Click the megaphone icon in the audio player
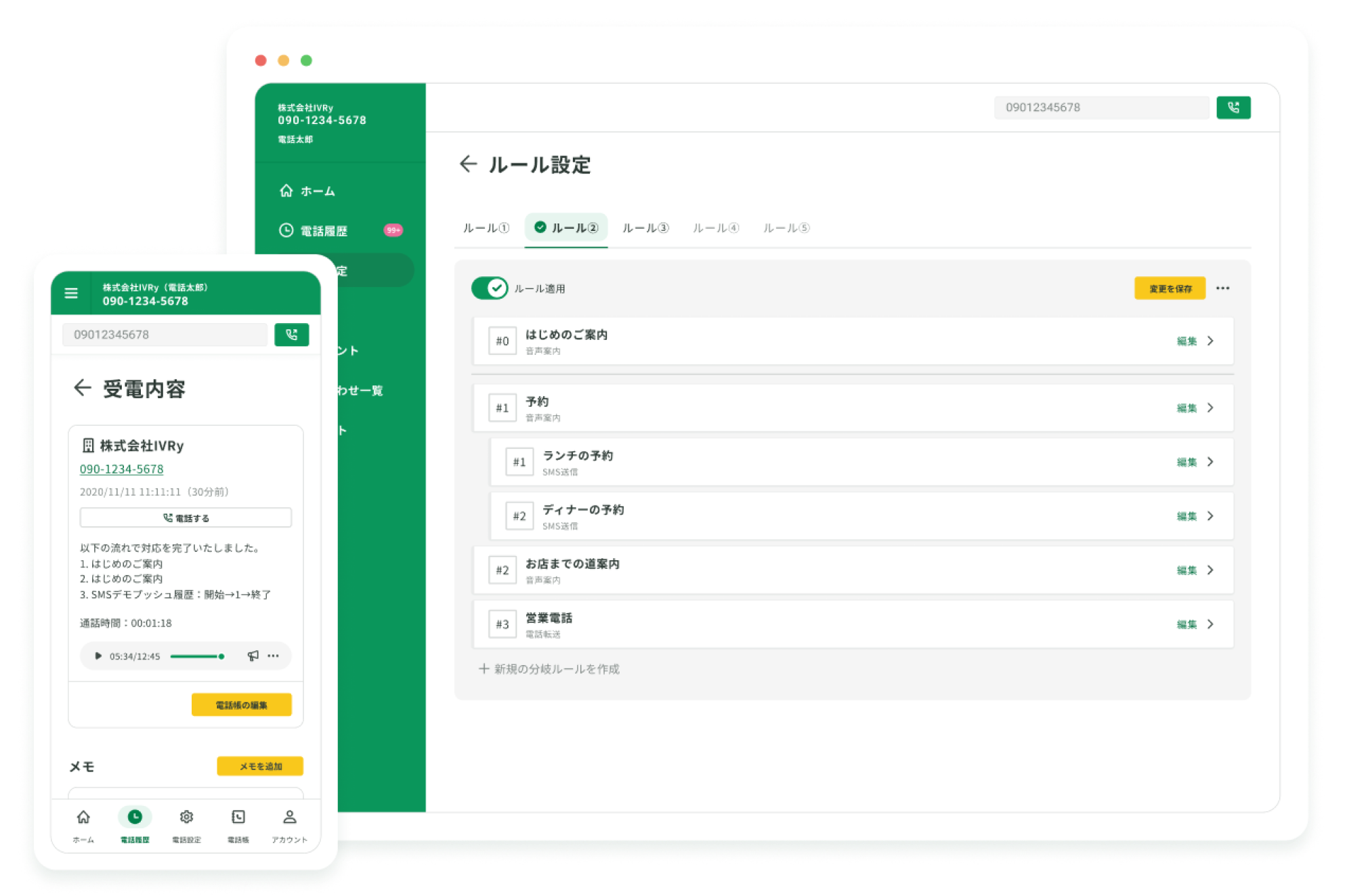Image resolution: width=1347 pixels, height=896 pixels. (253, 656)
